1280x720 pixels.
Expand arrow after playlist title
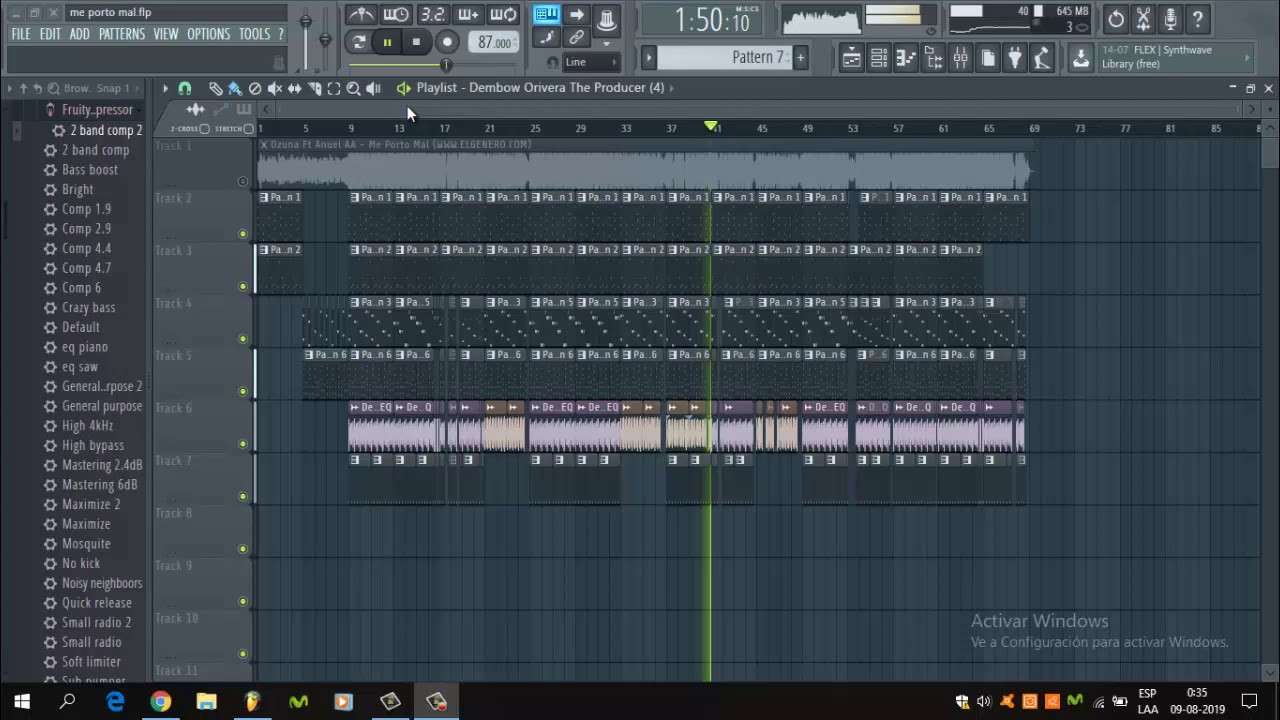(672, 87)
